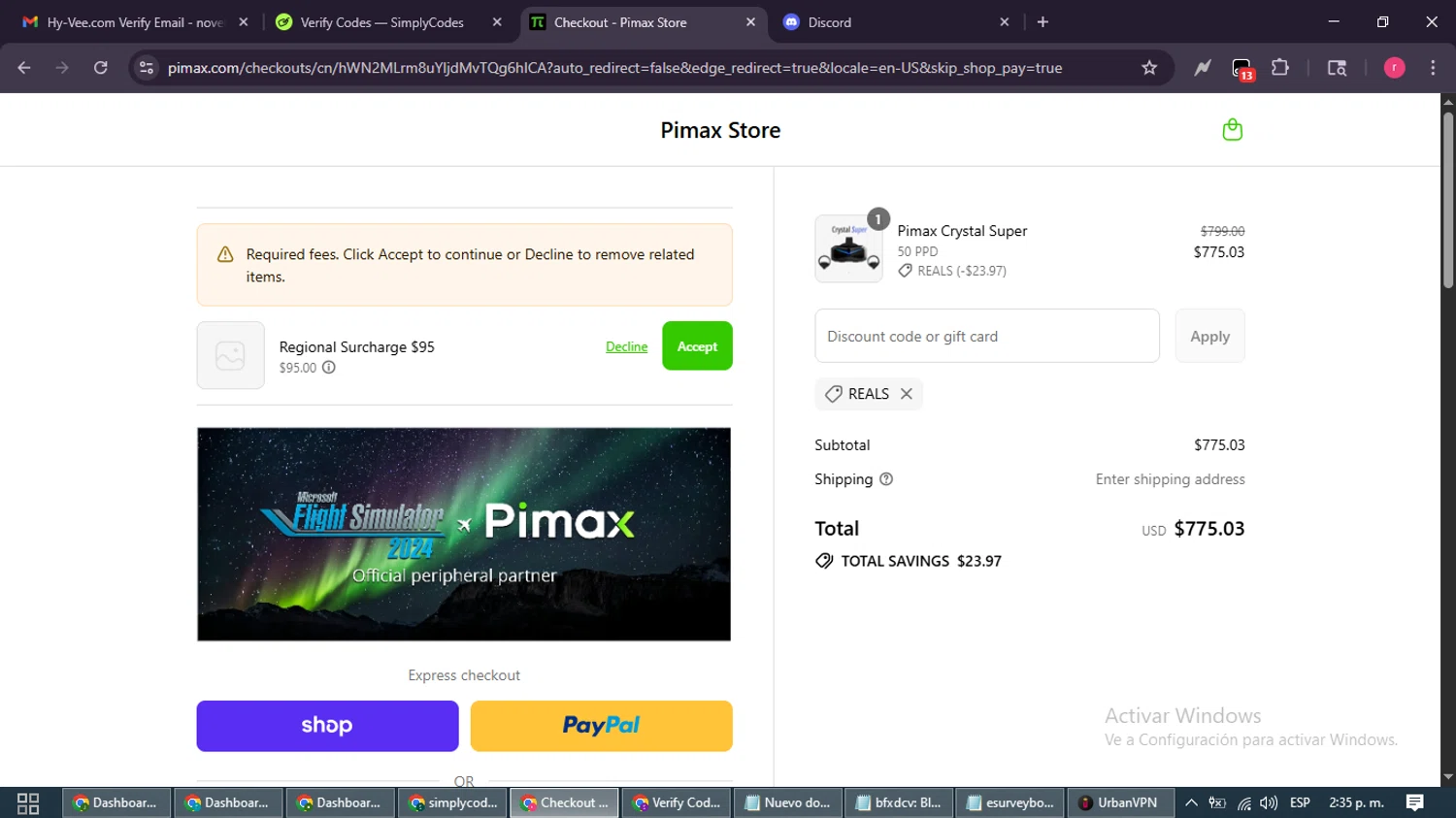Open the battery tray icon

tap(1217, 802)
